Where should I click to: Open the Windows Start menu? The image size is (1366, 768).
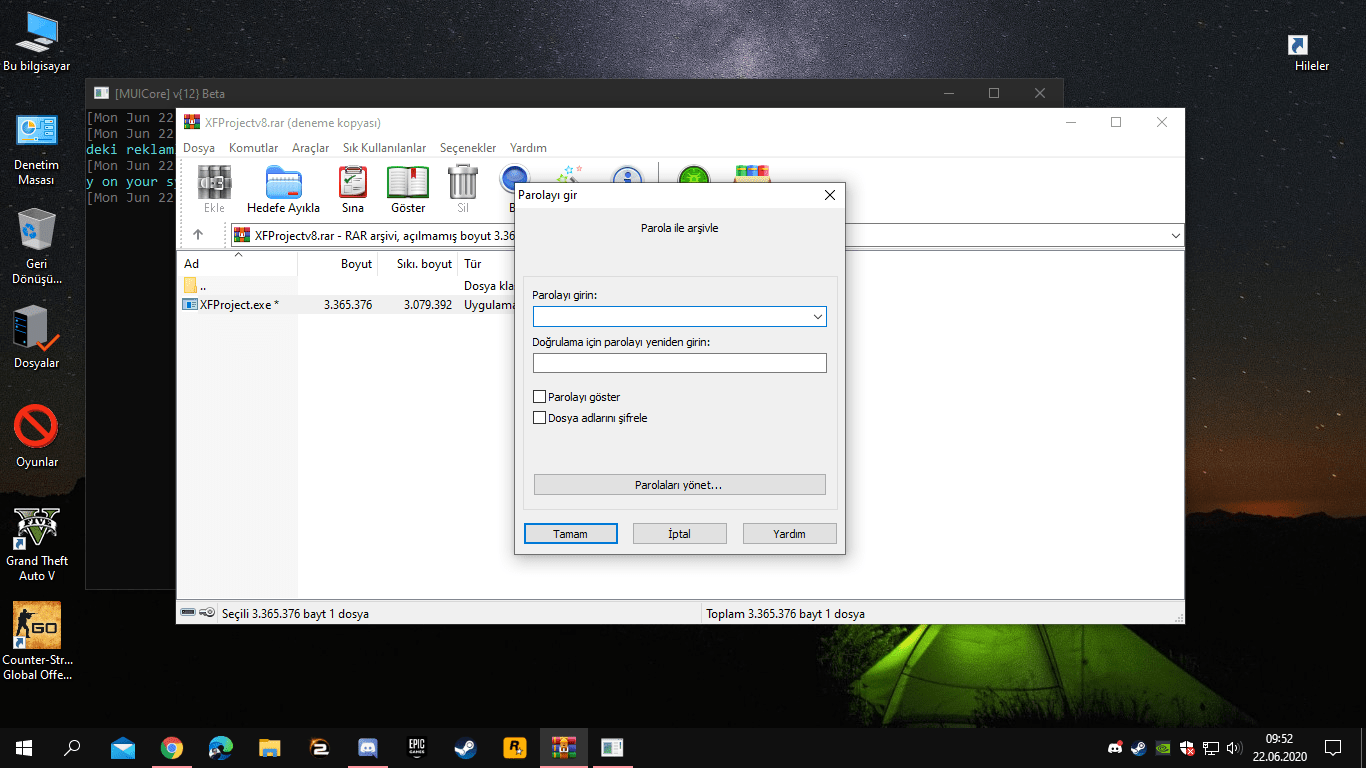24,747
